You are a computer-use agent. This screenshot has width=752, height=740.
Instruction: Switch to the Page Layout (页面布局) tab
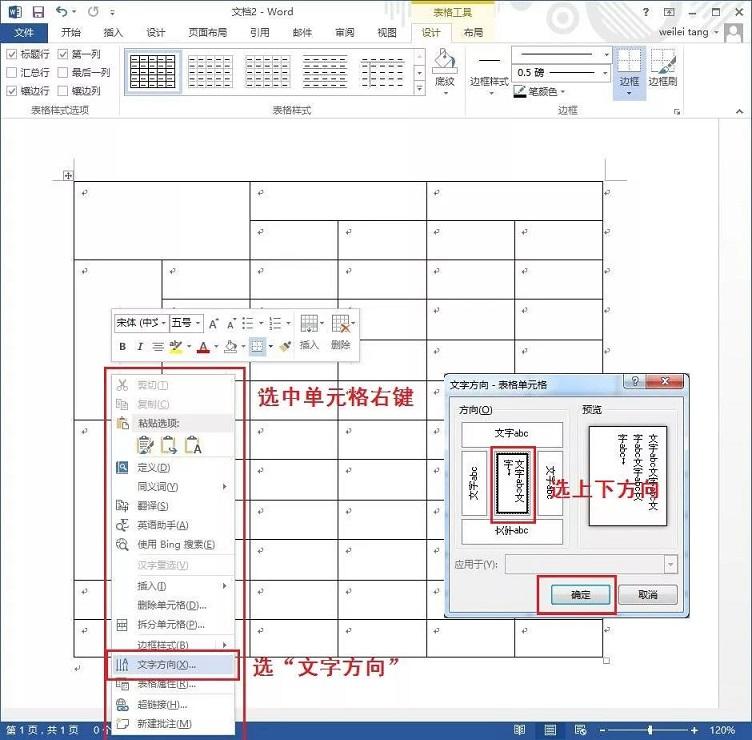(208, 32)
